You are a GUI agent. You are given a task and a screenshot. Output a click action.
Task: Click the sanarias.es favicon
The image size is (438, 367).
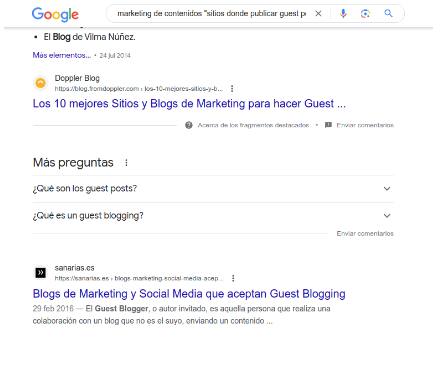click(41, 273)
